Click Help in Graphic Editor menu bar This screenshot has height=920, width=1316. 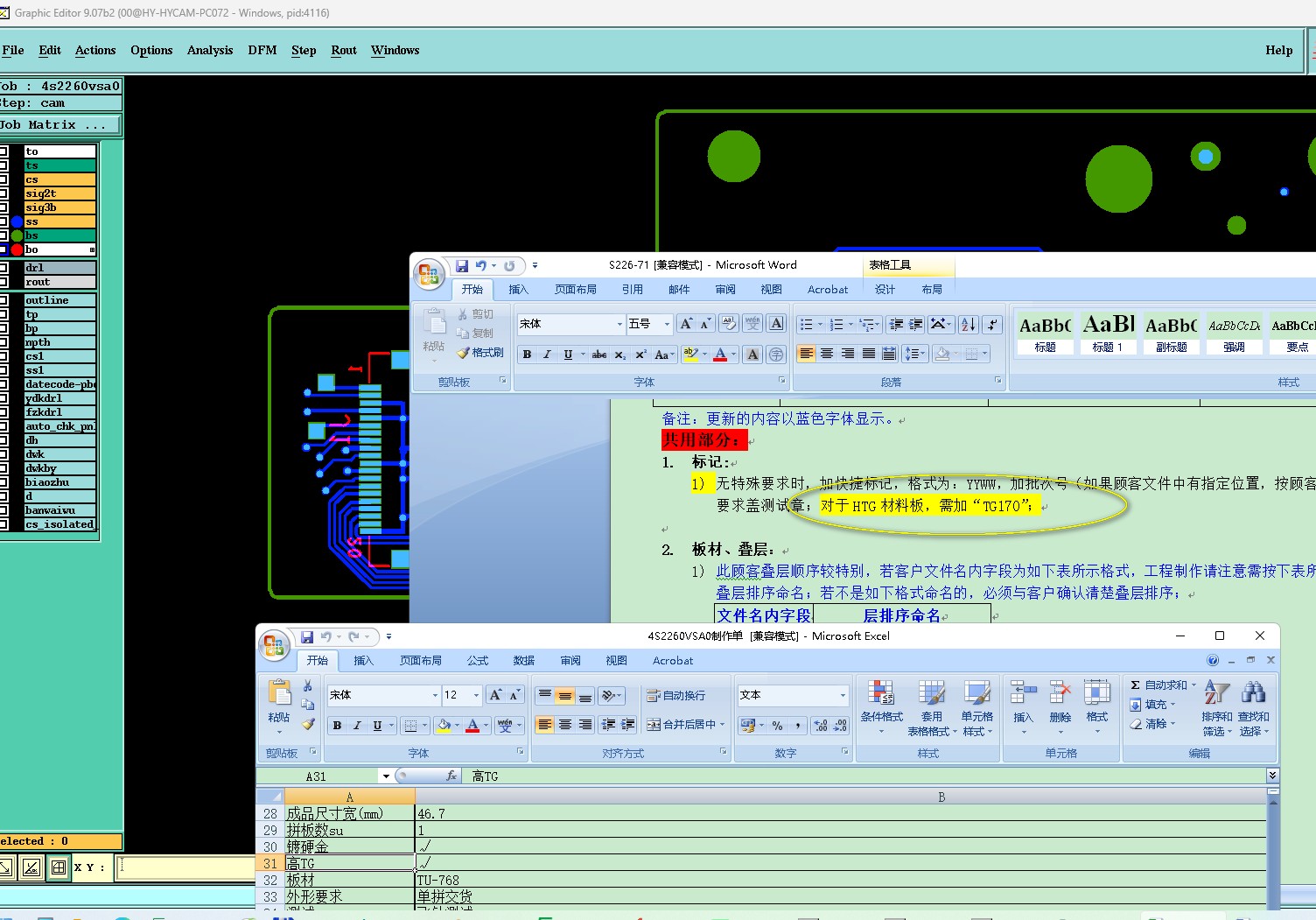pyautogui.click(x=1279, y=50)
